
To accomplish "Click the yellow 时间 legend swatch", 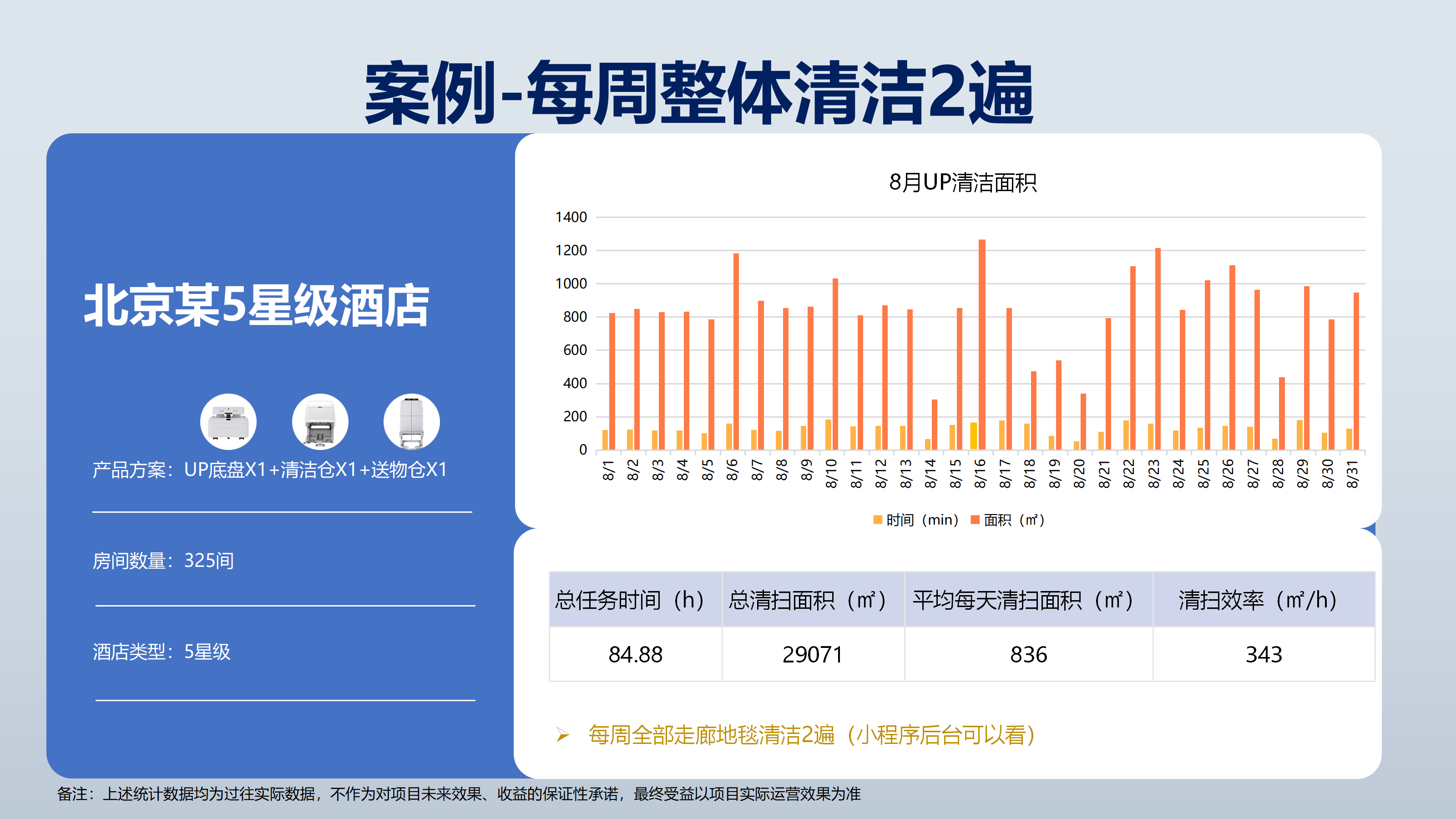I will coord(877,520).
